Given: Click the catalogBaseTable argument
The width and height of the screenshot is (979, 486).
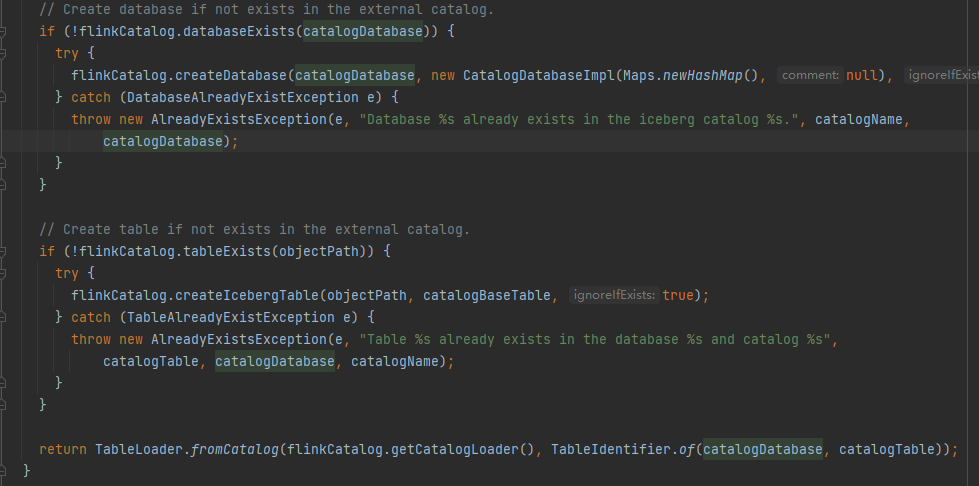Looking at the screenshot, I should 487,295.
